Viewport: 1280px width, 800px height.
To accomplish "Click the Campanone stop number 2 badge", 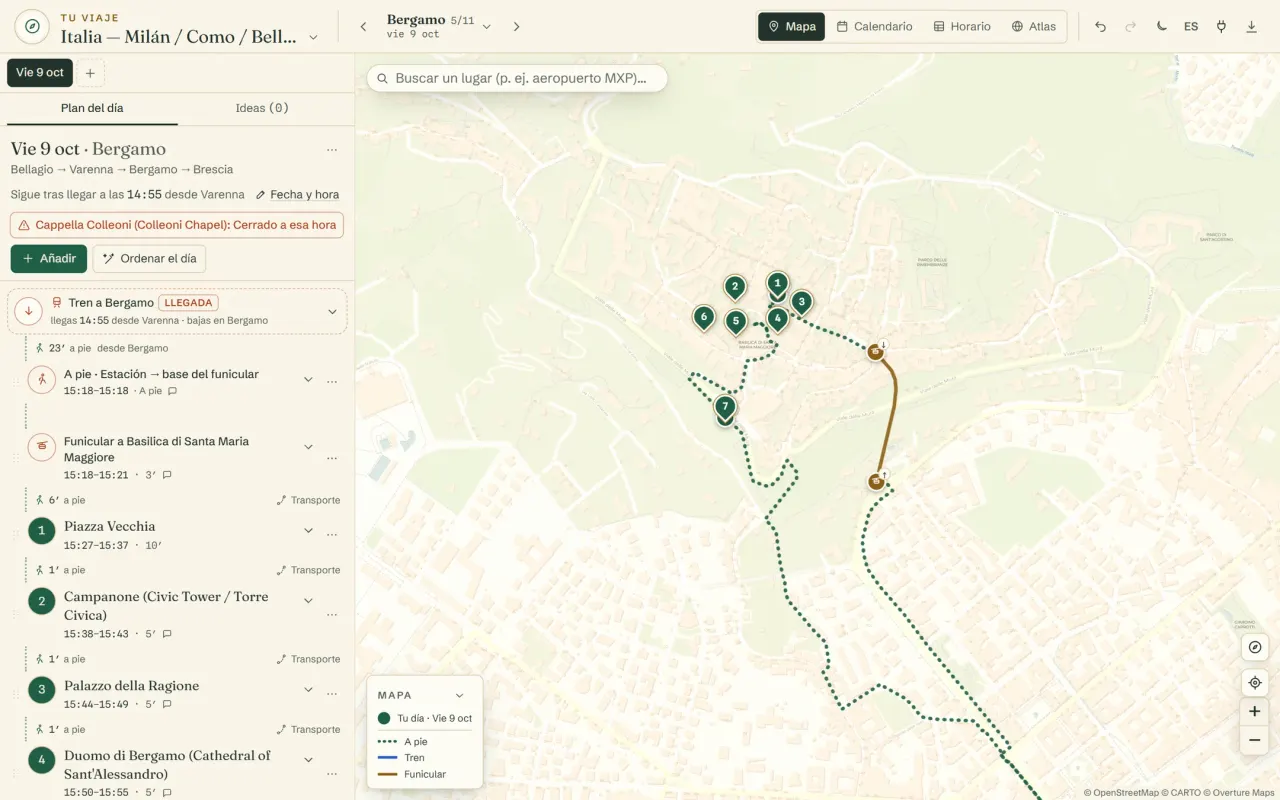I will coord(41,601).
